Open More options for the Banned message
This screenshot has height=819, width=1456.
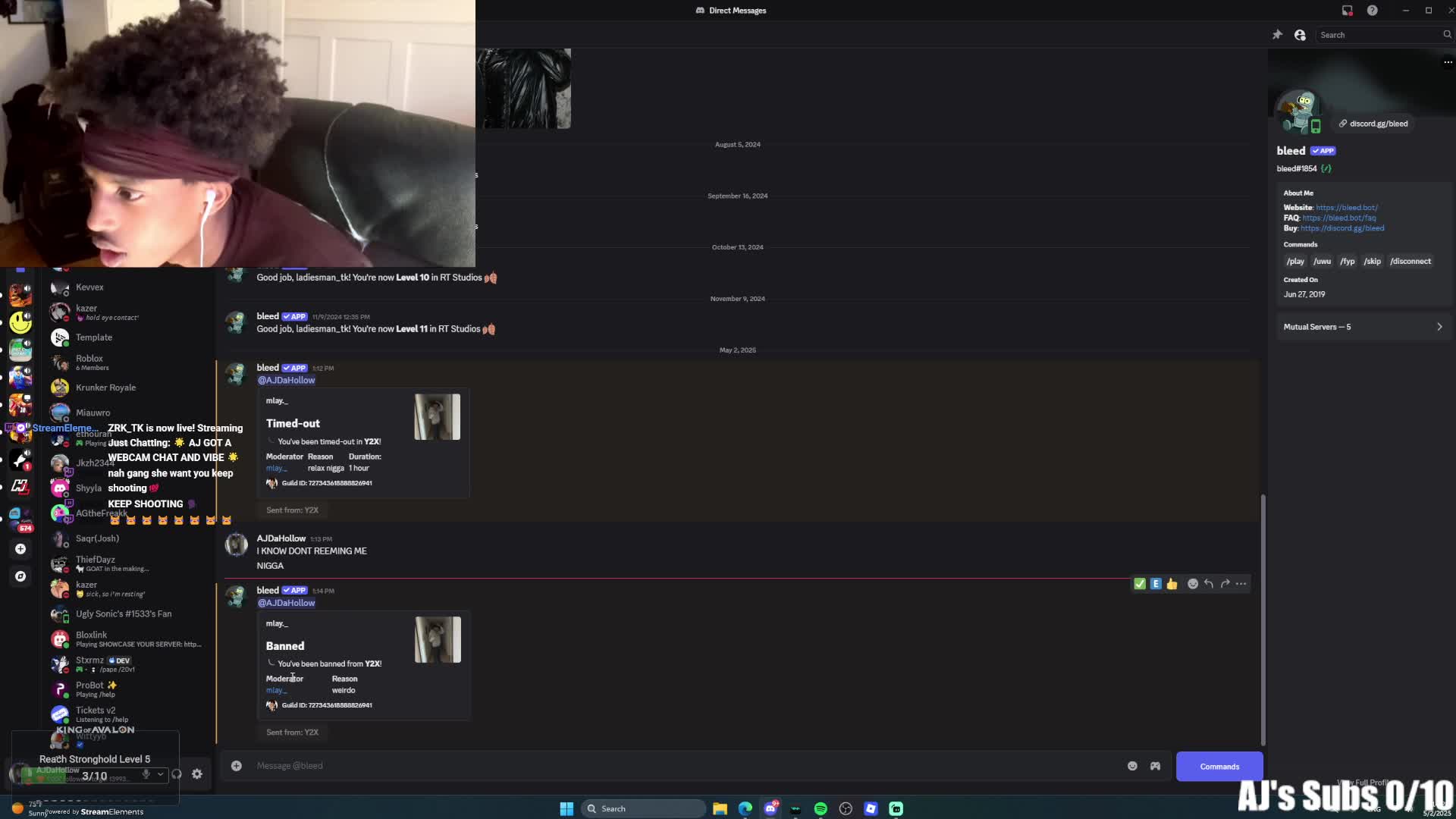pyautogui.click(x=1241, y=584)
